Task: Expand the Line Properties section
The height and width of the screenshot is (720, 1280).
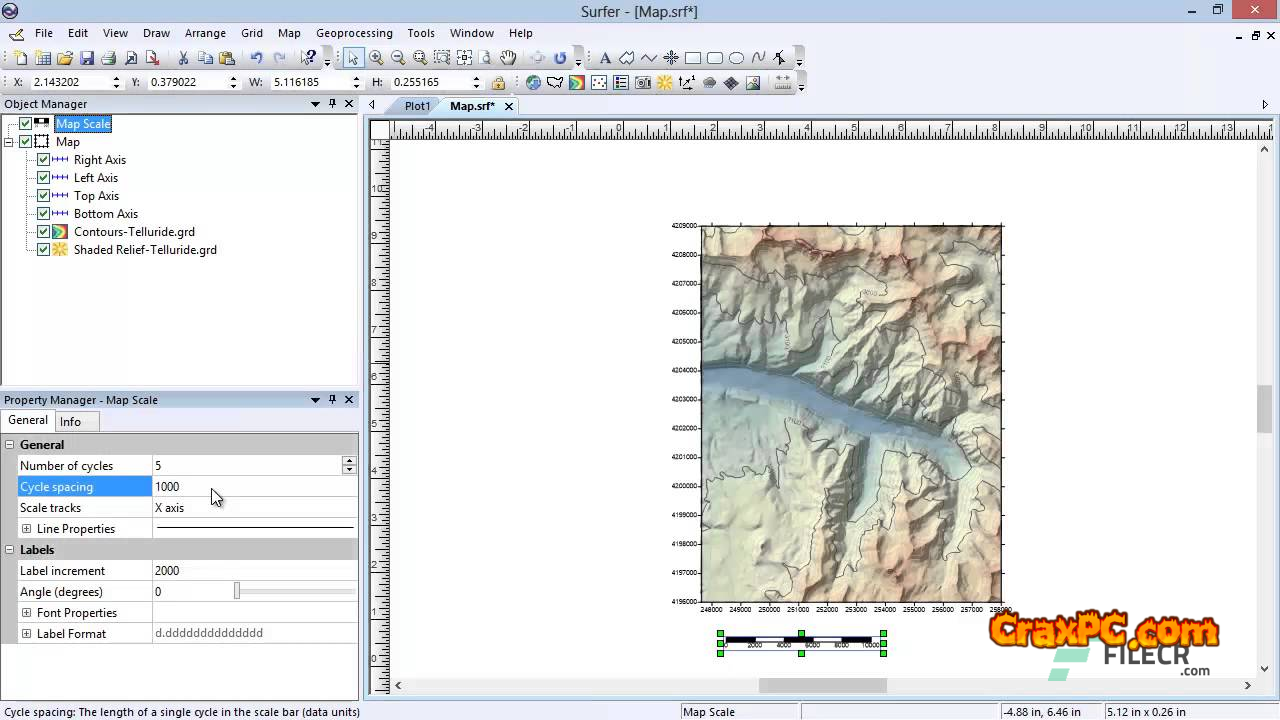Action: pyautogui.click(x=26, y=529)
